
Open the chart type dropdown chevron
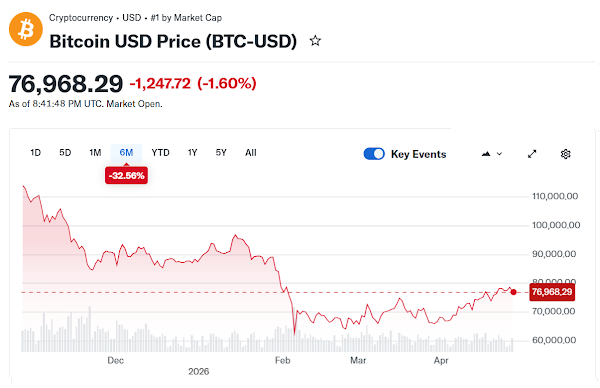(499, 154)
